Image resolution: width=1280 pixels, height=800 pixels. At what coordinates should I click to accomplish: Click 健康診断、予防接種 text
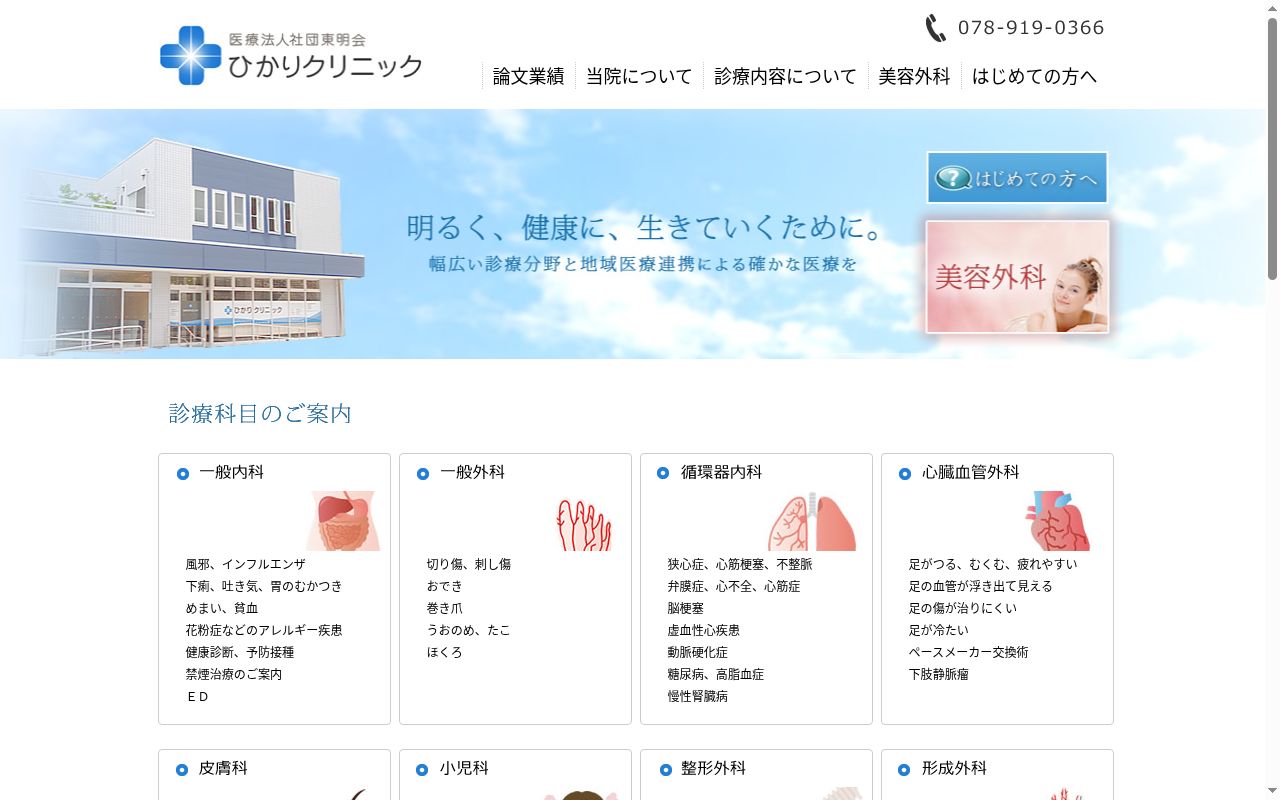click(x=239, y=652)
